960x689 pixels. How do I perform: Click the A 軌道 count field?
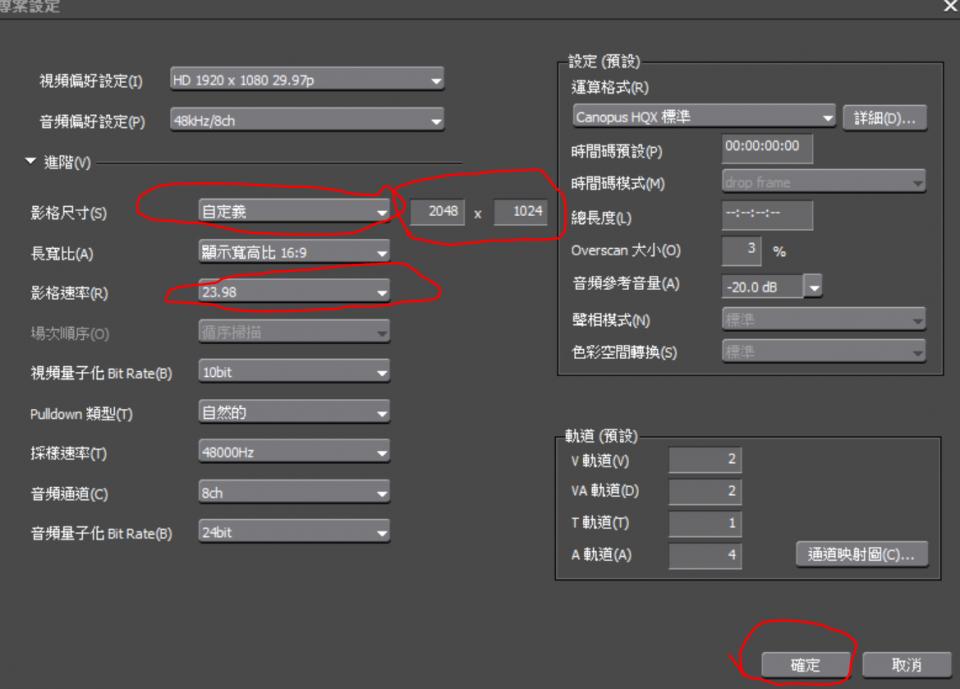coord(705,556)
